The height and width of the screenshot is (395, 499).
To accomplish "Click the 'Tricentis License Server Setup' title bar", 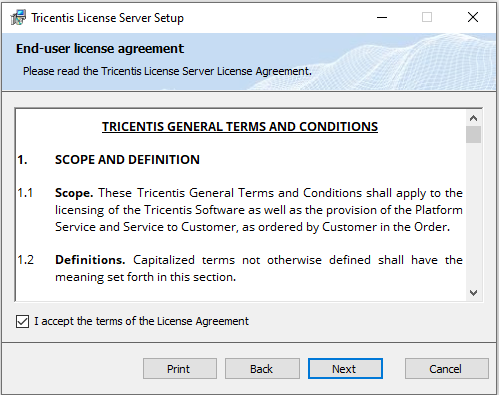I will tap(107, 18).
